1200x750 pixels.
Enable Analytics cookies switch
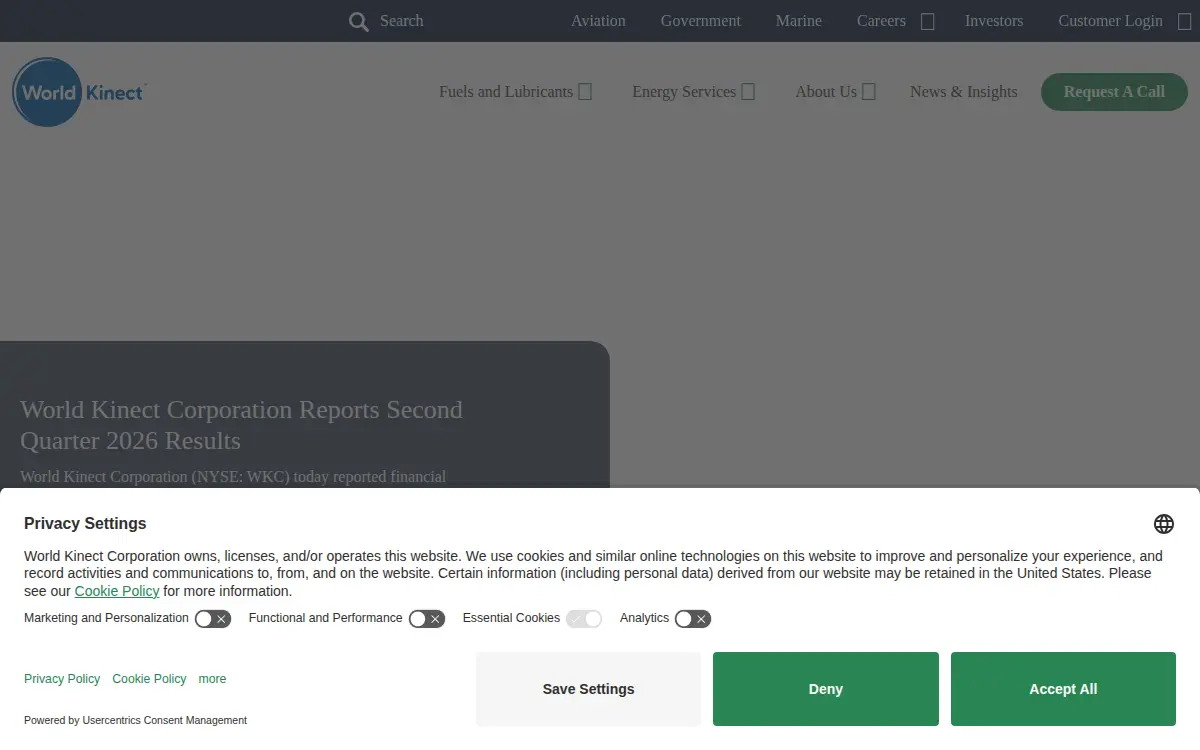693,619
